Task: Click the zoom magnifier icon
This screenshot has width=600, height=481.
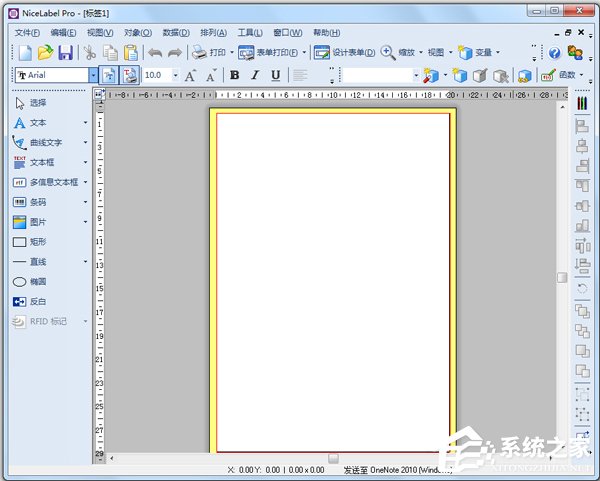Action: [388, 52]
